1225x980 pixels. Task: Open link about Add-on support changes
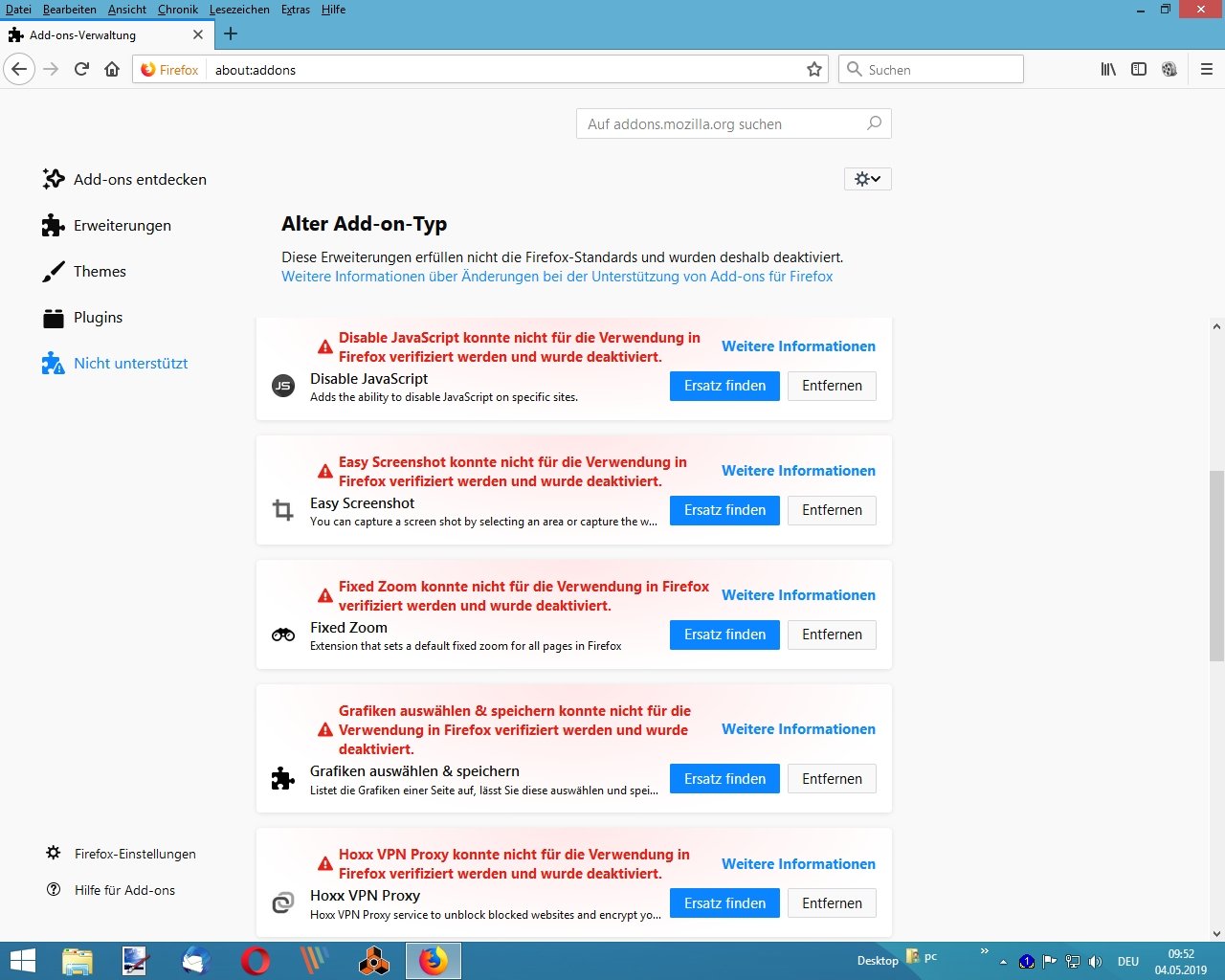[557, 277]
